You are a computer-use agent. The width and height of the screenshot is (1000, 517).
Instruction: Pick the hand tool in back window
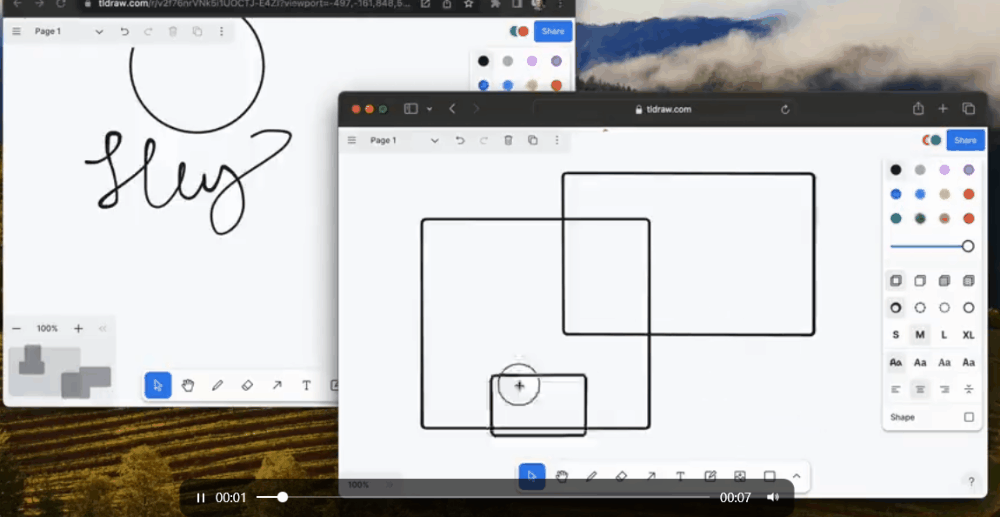[x=188, y=385]
